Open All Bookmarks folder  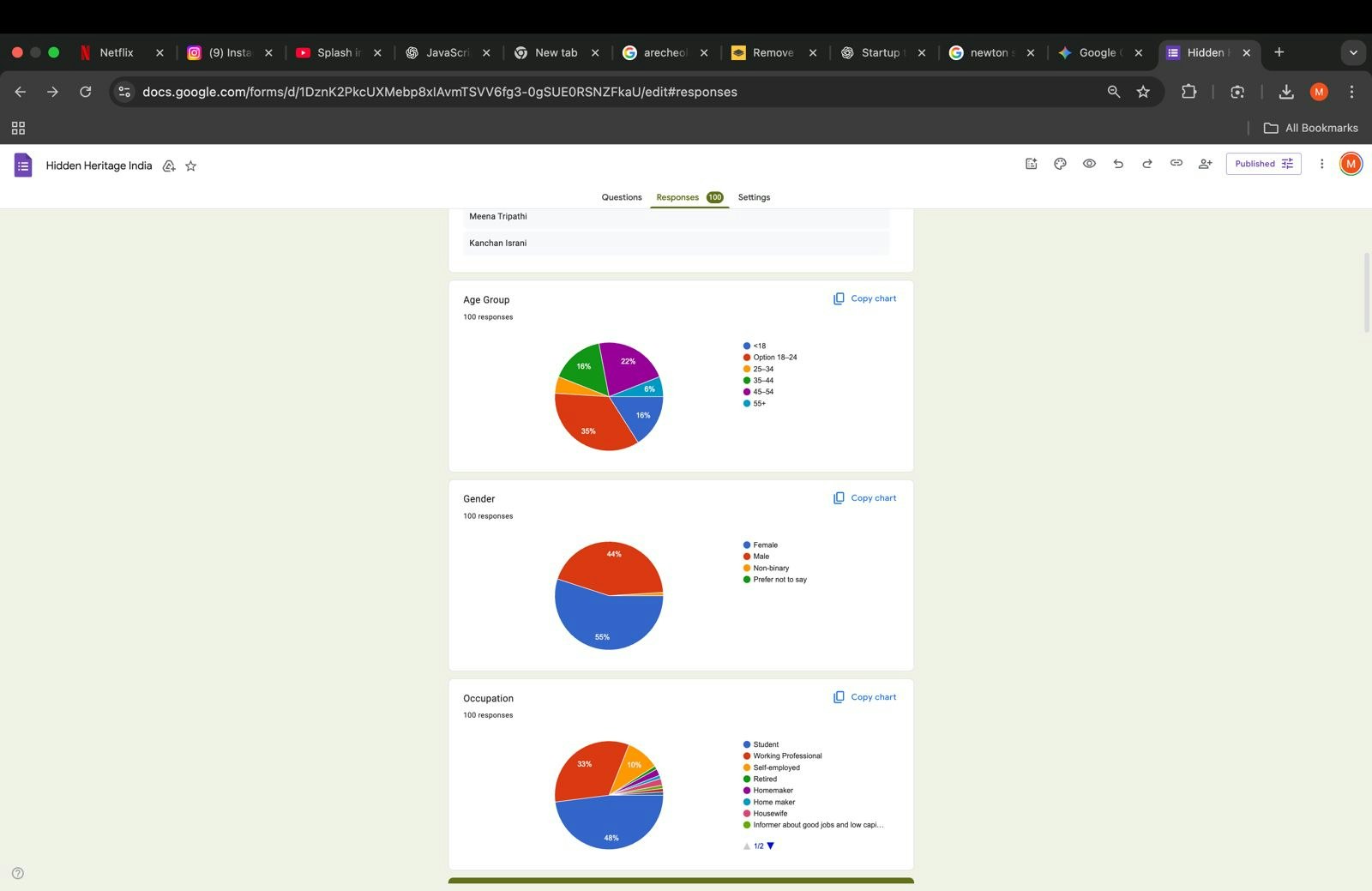[1311, 128]
